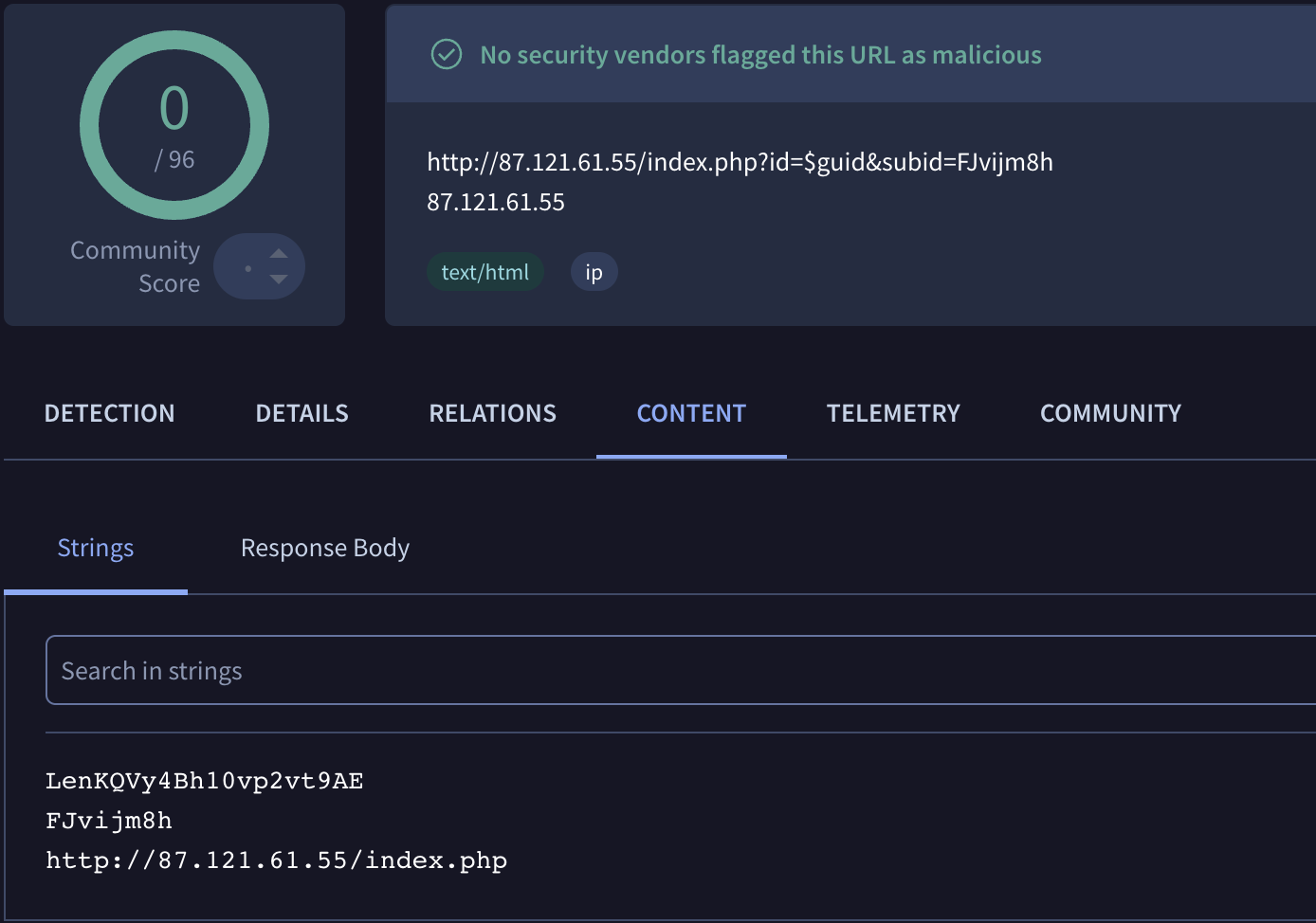Click the community score upvote arrow
The width and height of the screenshot is (1316, 923).
click(x=279, y=253)
